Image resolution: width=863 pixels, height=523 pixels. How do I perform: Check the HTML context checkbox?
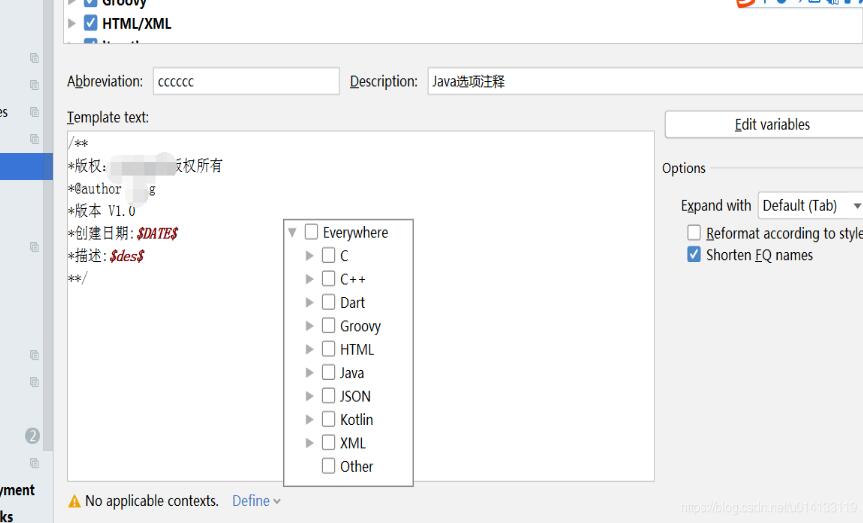329,349
